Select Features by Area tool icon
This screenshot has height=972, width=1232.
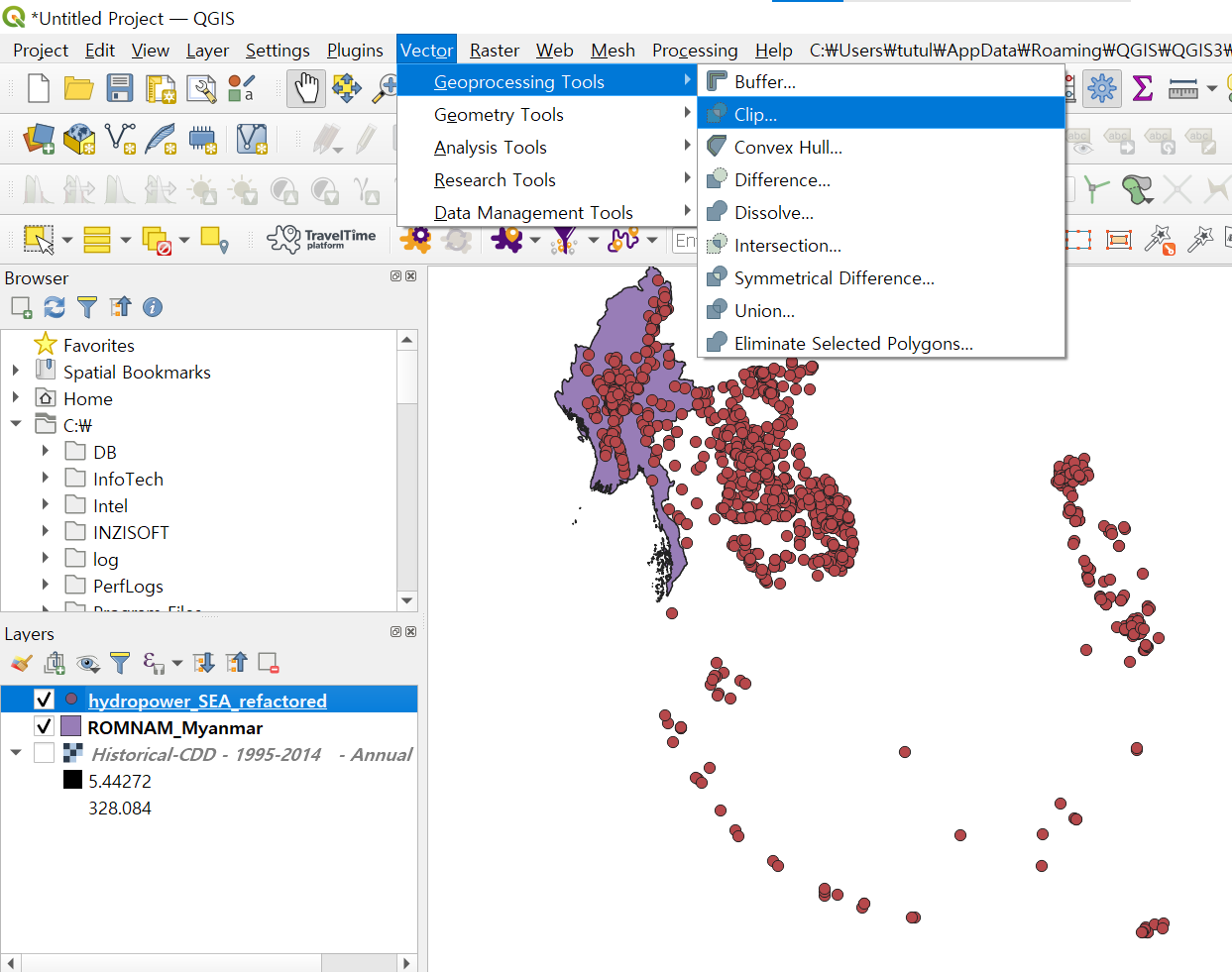click(x=39, y=239)
